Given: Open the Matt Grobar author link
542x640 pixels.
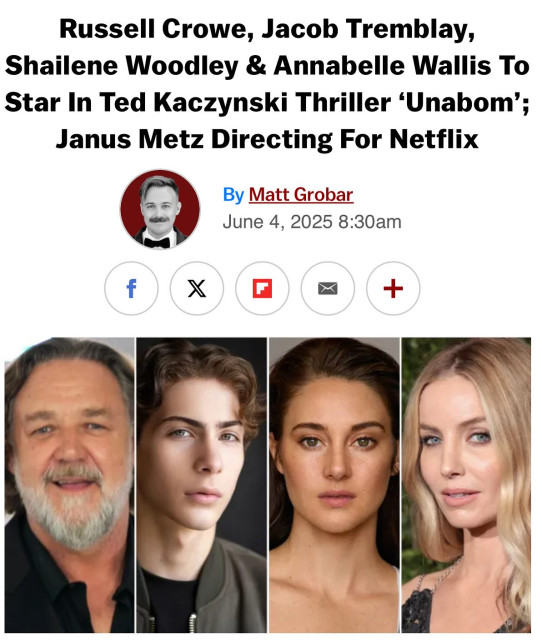Looking at the screenshot, I should tap(301, 195).
